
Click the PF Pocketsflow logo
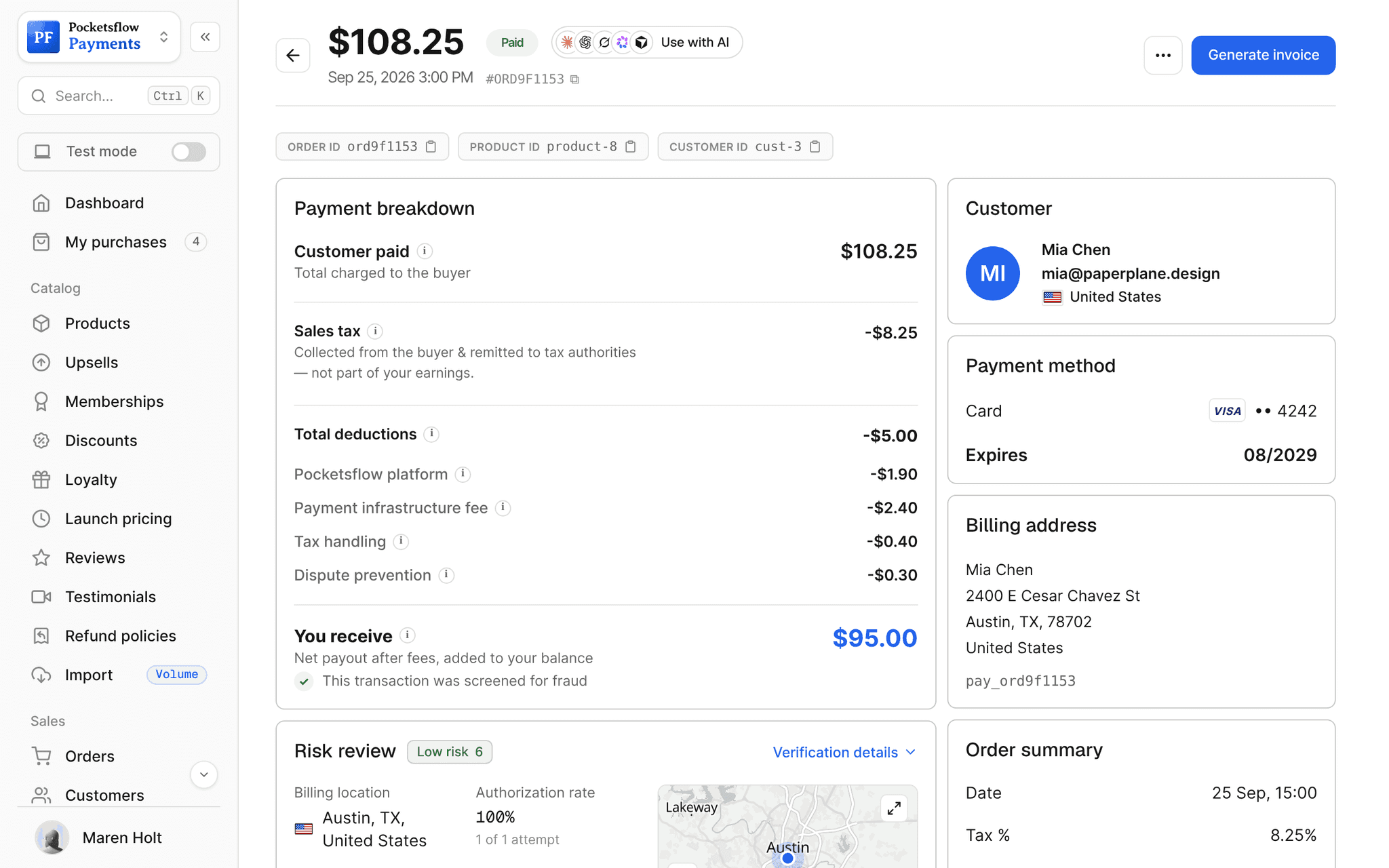pos(43,37)
